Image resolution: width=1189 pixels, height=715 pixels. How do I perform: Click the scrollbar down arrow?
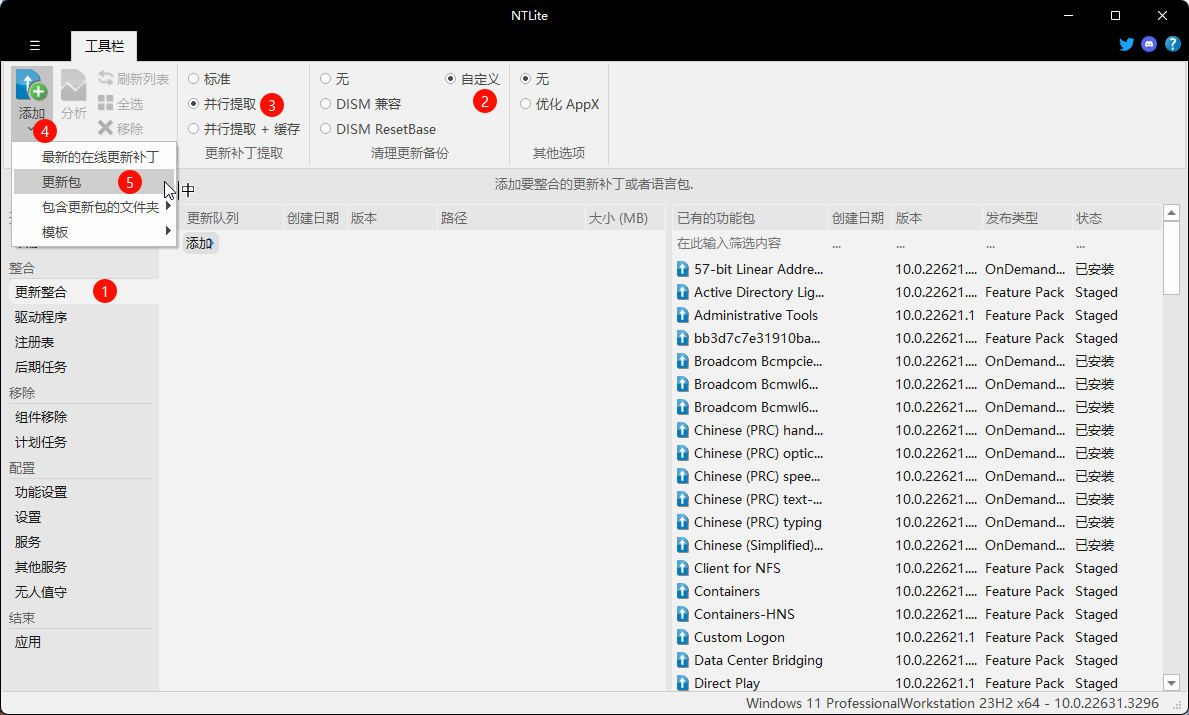point(1172,683)
